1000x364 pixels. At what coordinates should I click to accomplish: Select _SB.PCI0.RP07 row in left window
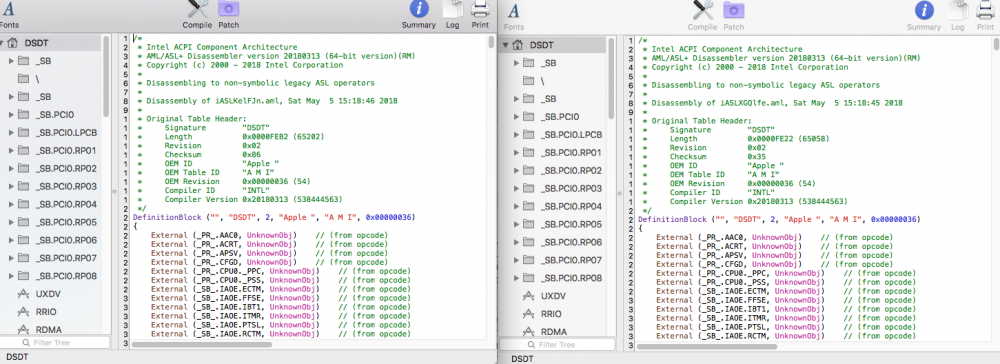click(51, 258)
